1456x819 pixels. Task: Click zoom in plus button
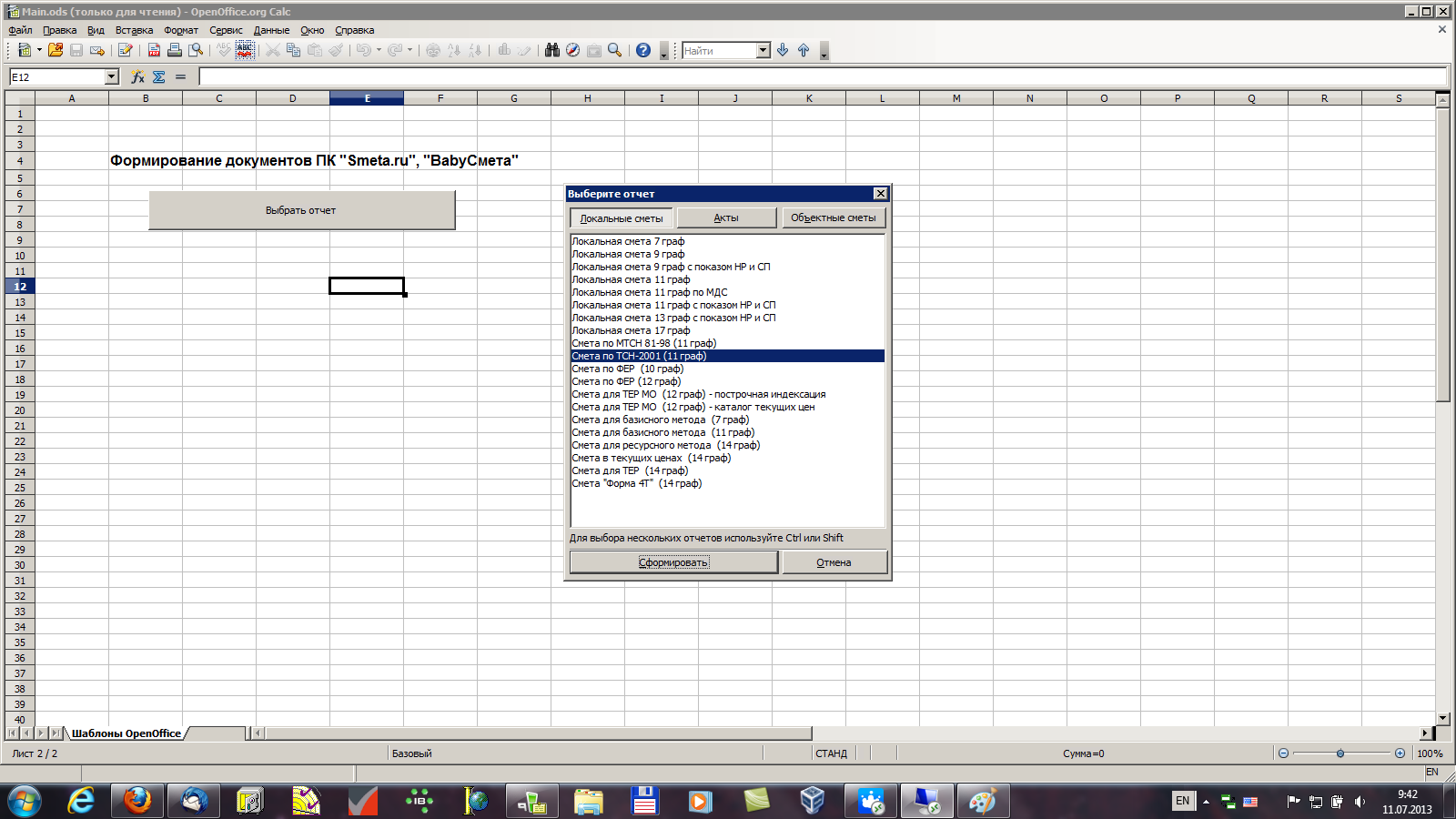click(x=1400, y=753)
